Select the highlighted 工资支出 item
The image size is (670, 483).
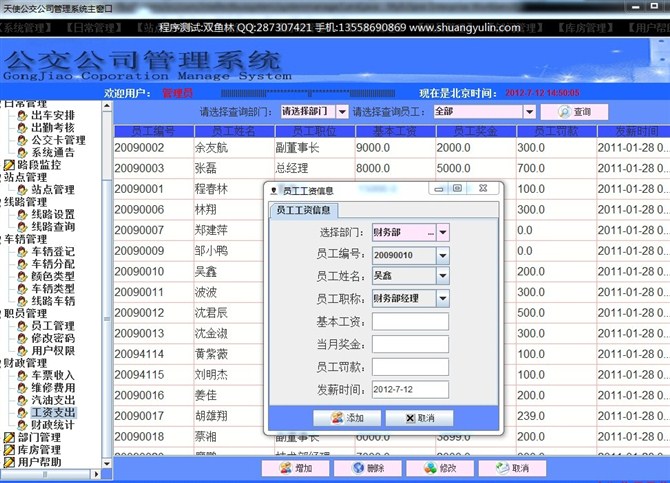point(53,412)
